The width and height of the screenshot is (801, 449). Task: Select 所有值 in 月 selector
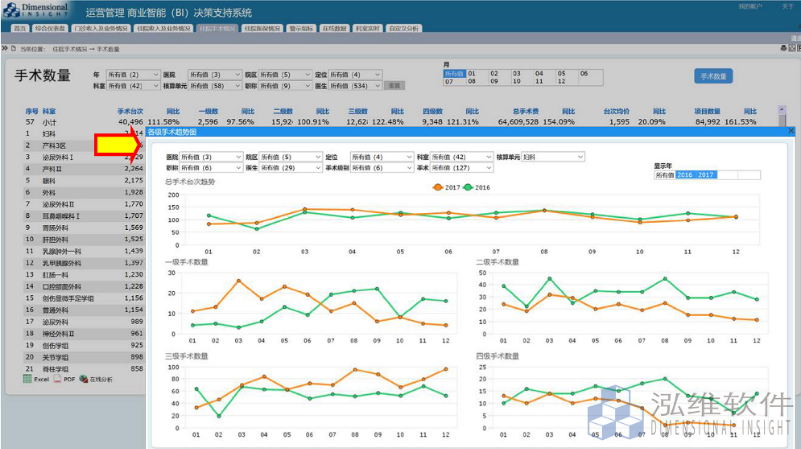[454, 74]
